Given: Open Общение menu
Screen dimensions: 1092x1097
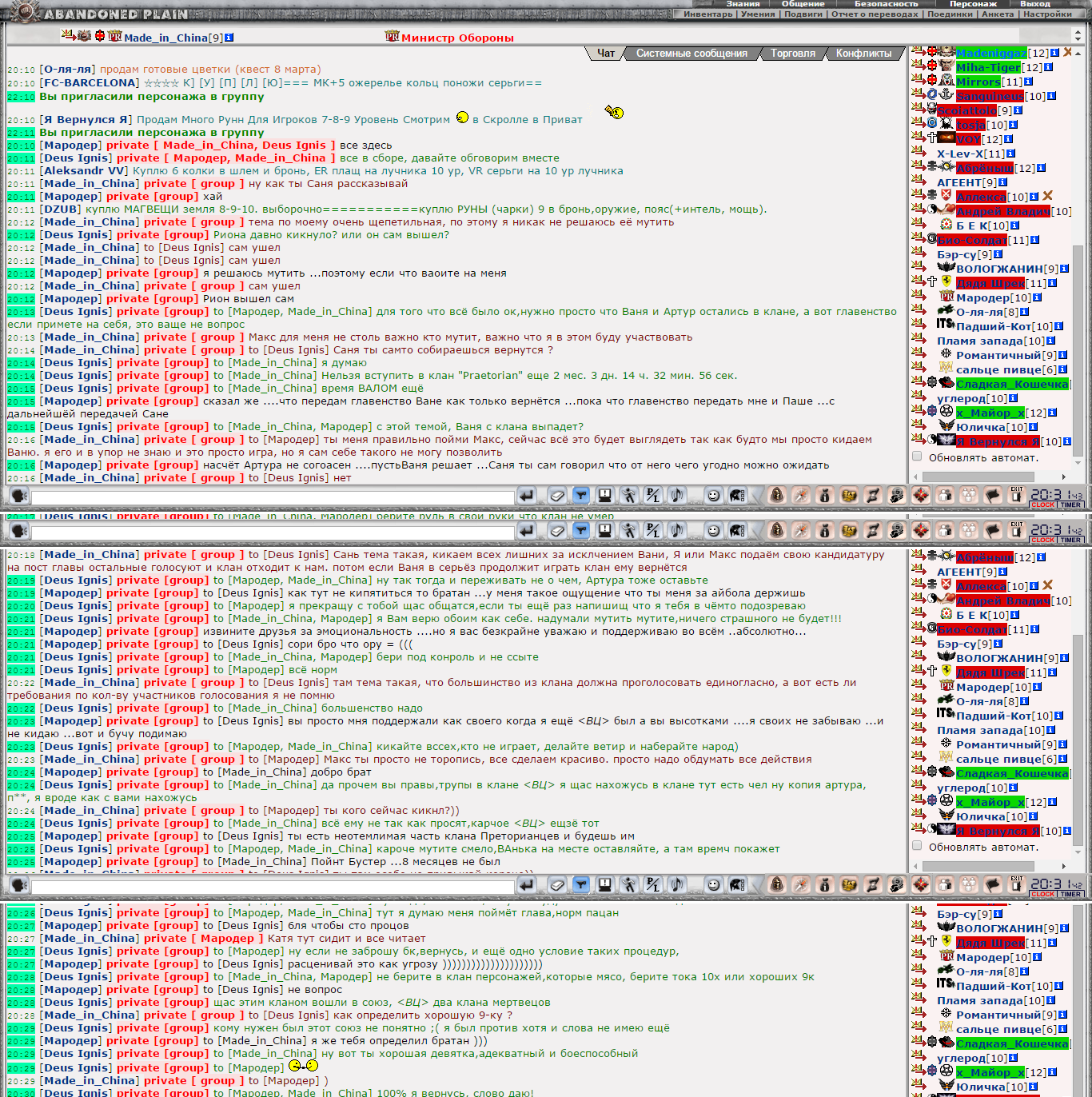Looking at the screenshot, I should (x=803, y=4).
